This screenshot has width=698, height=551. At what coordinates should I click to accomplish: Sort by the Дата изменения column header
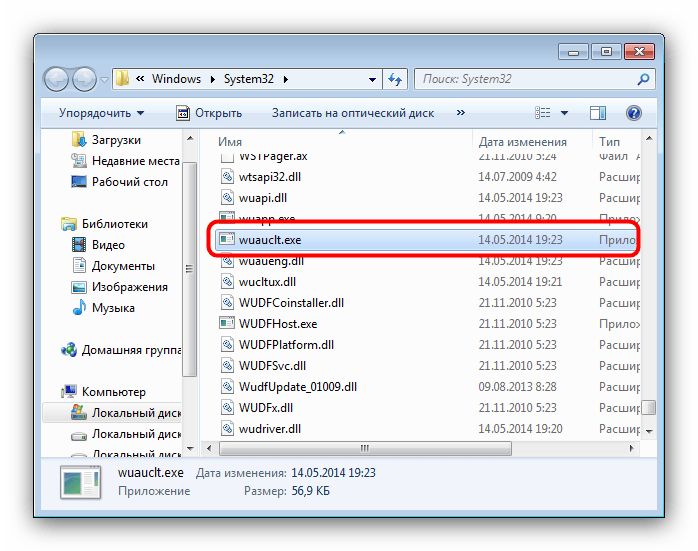pyautogui.click(x=523, y=142)
